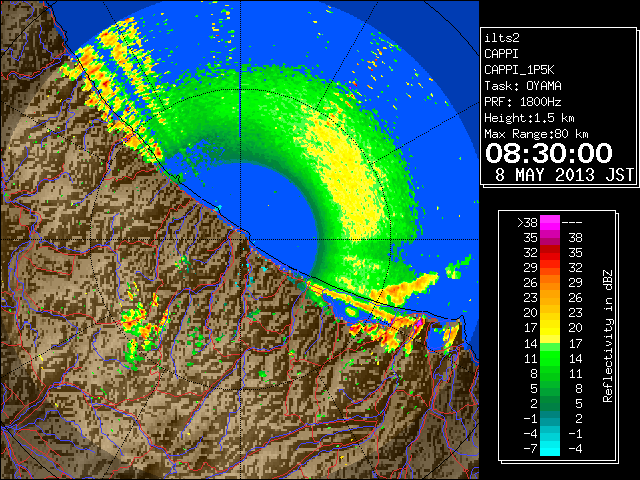Click the "Height:1.5 km" label

point(529,118)
